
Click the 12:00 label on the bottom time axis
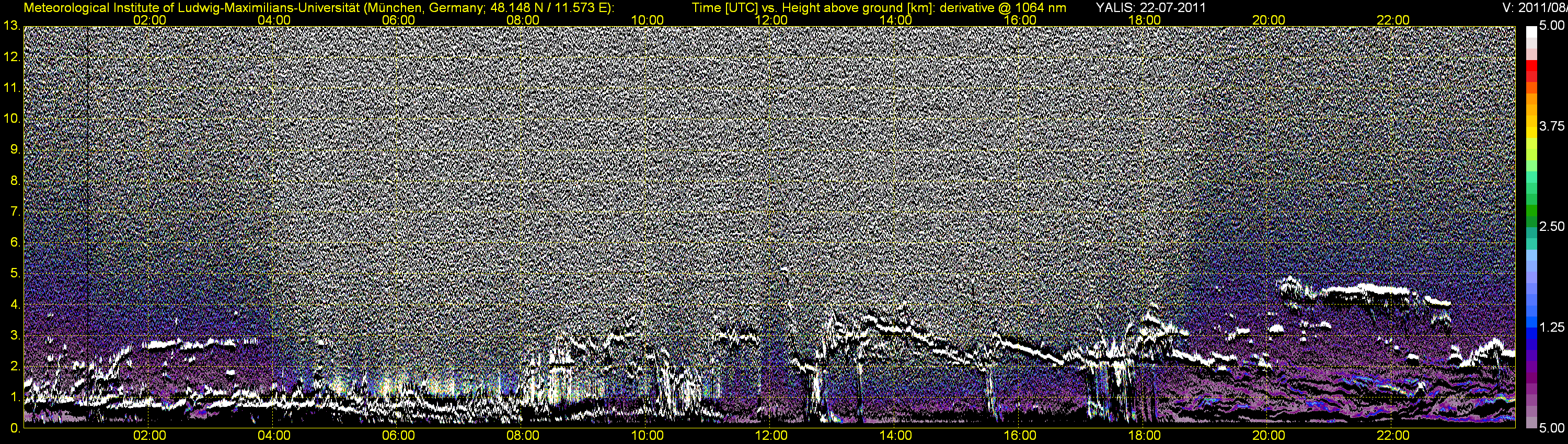[771, 436]
